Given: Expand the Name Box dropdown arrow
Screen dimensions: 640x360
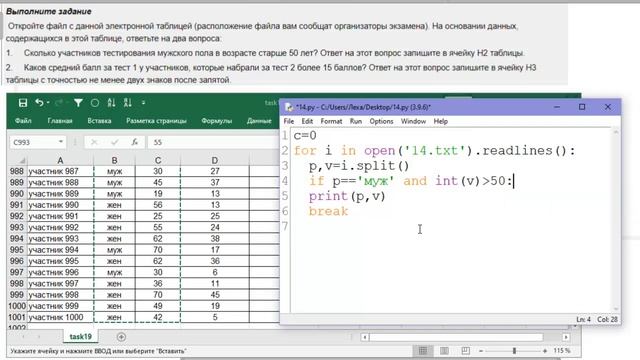Looking at the screenshot, I should coord(60,142).
